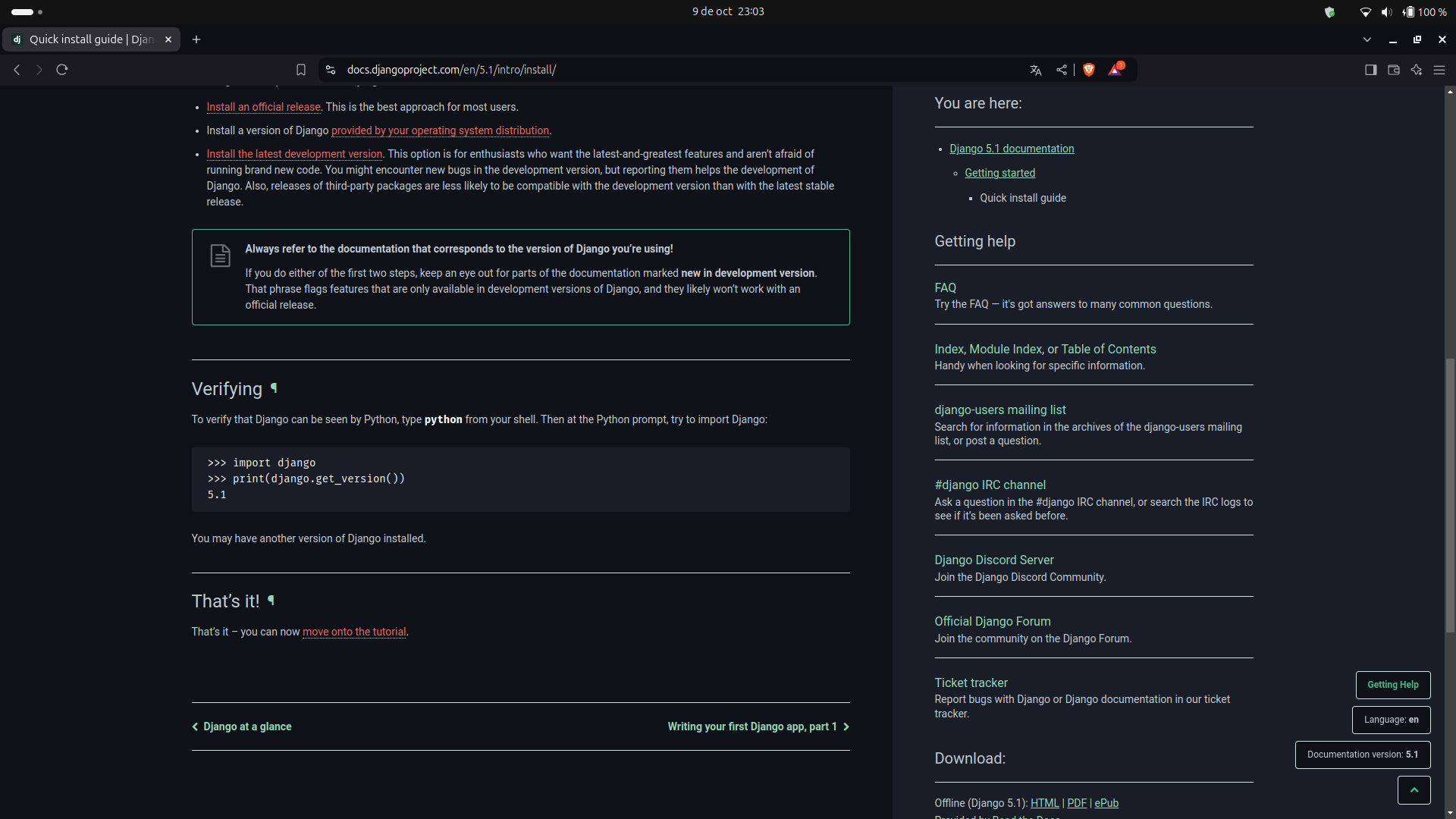
Task: Open the Wi-Fi network indicator
Action: [x=1365, y=11]
